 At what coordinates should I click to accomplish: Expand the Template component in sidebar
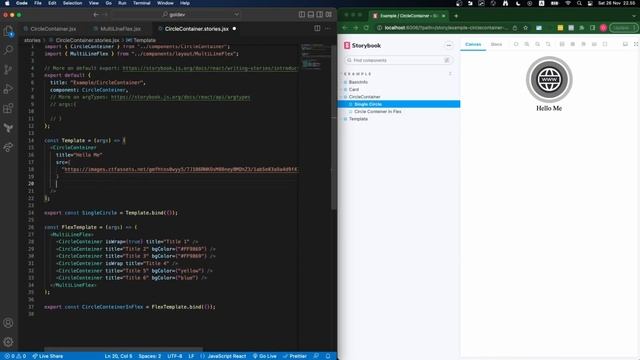pos(356,119)
